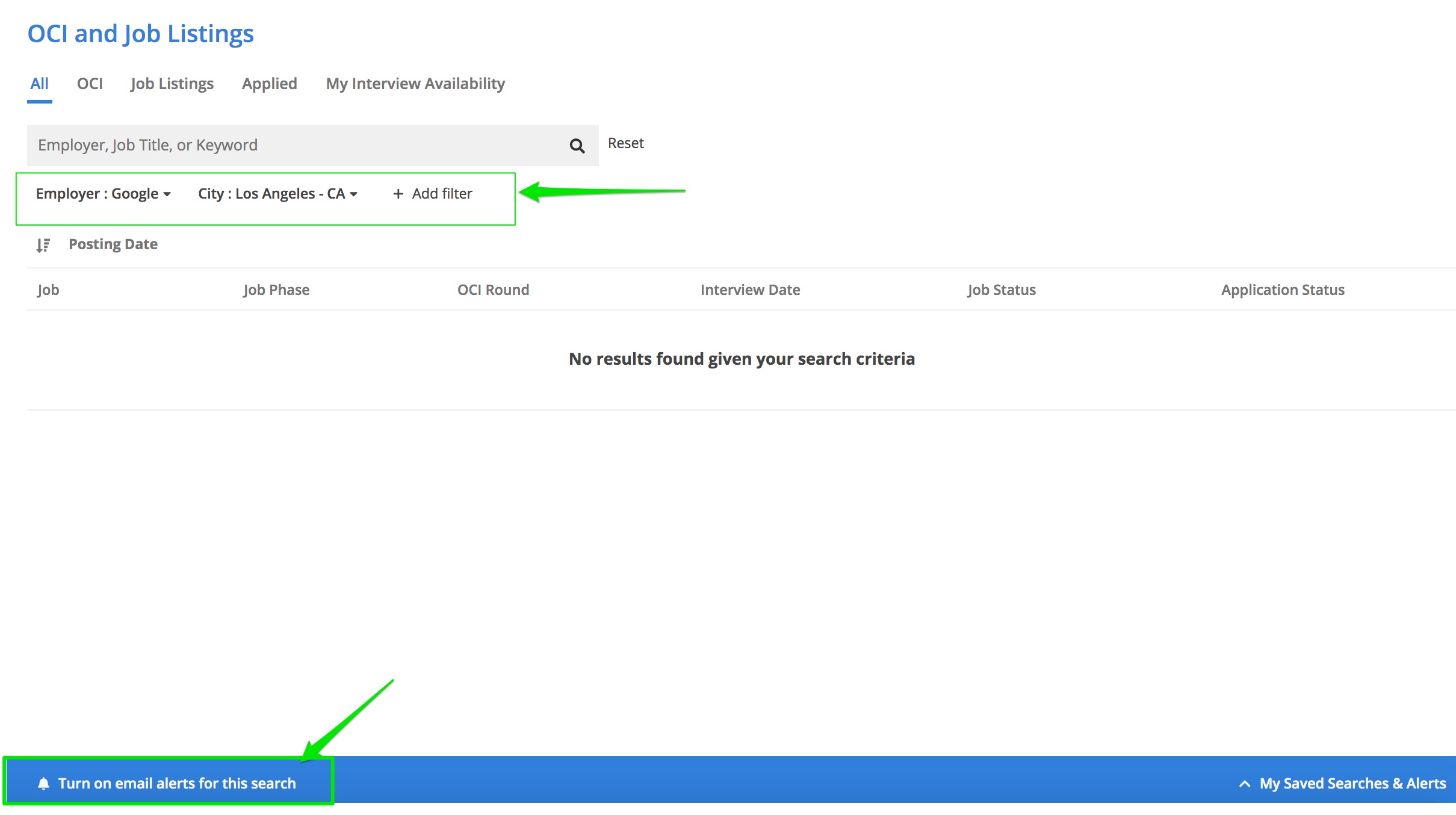
Task: Turn on email alerts for this search
Action: tap(176, 783)
